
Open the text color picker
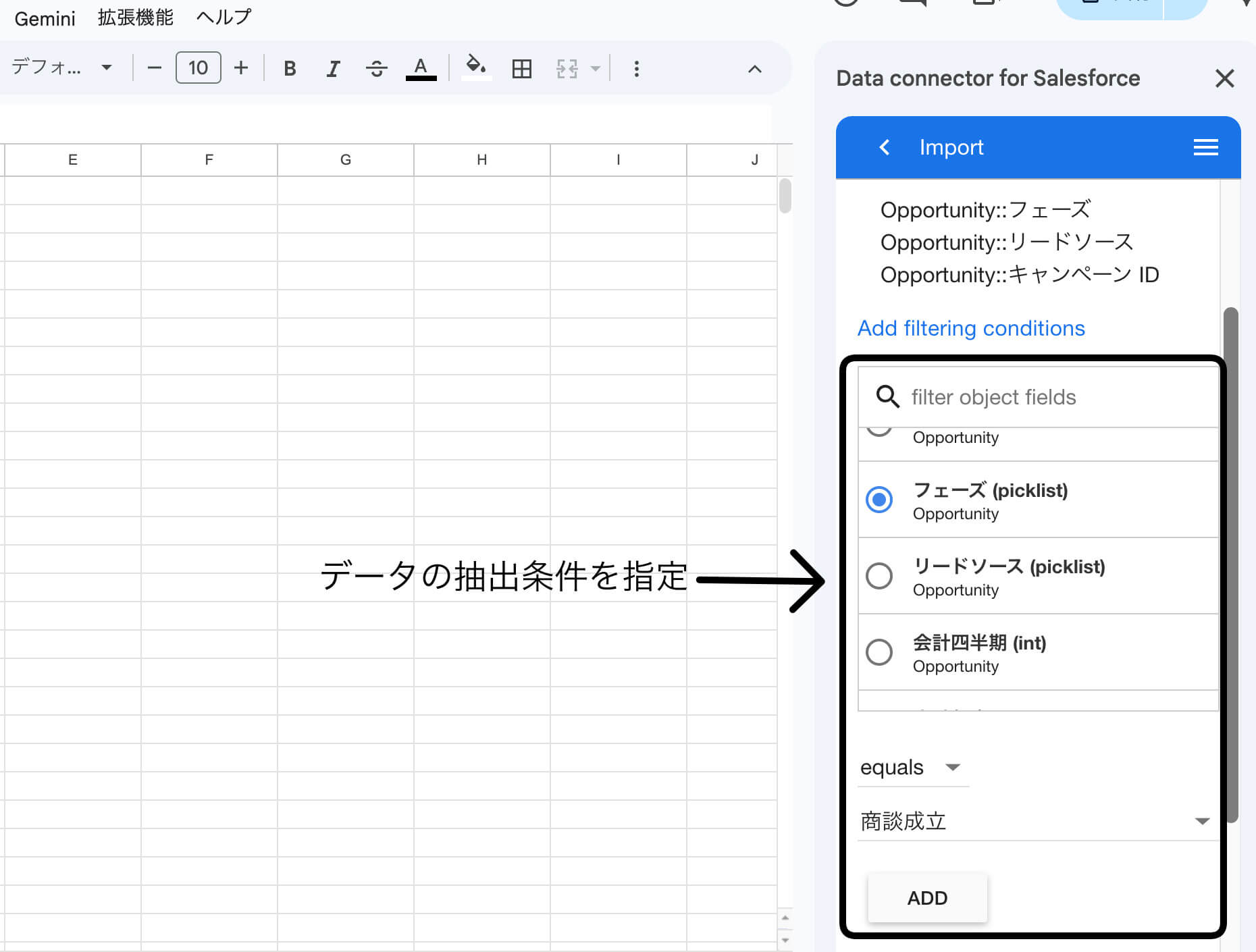421,68
